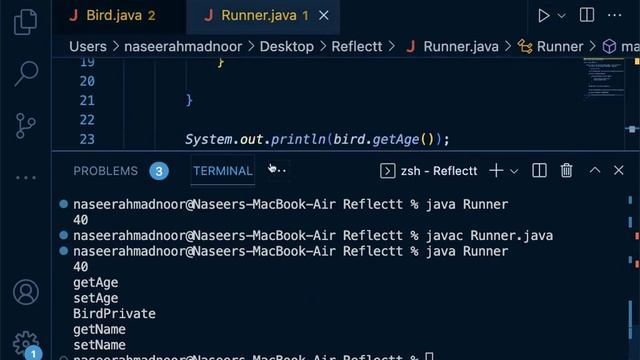Open the run options dropdown arrow
This screenshot has height=360, width=640.
562,16
